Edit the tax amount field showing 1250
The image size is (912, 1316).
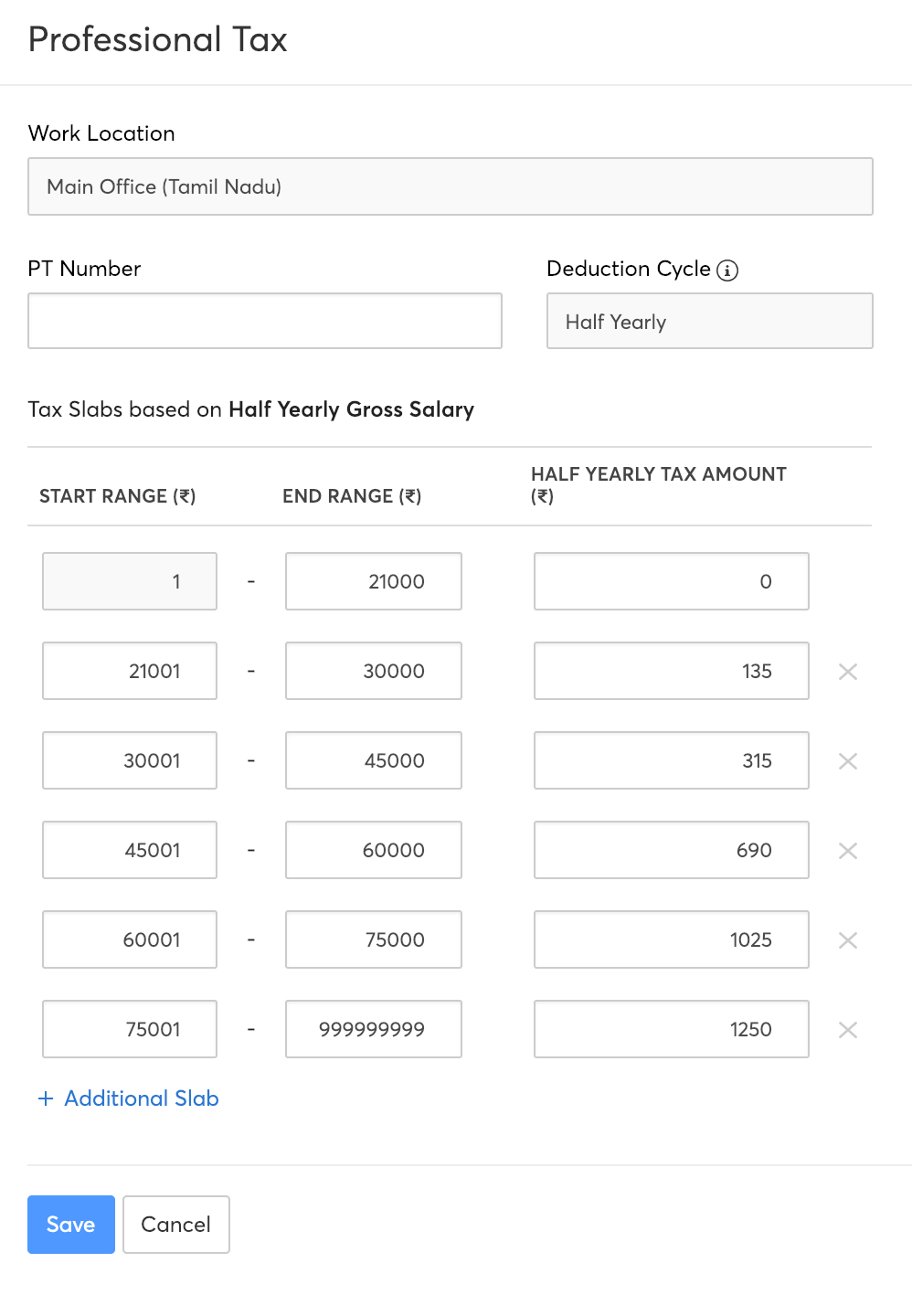671,1029
